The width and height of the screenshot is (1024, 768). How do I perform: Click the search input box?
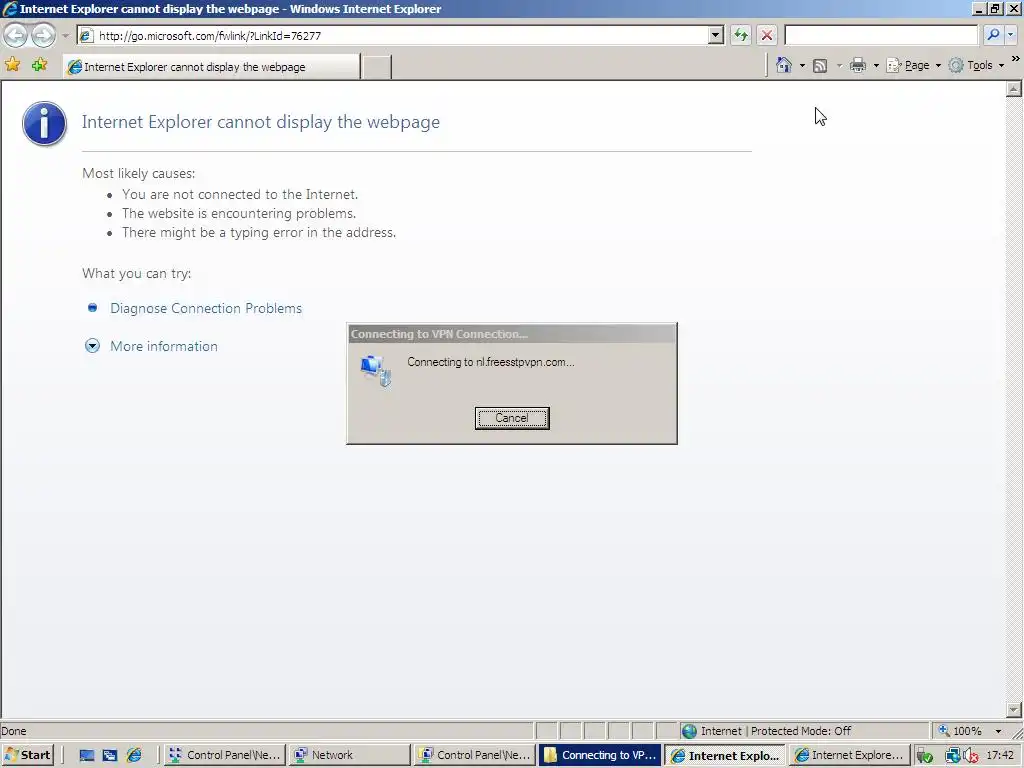[x=880, y=35]
